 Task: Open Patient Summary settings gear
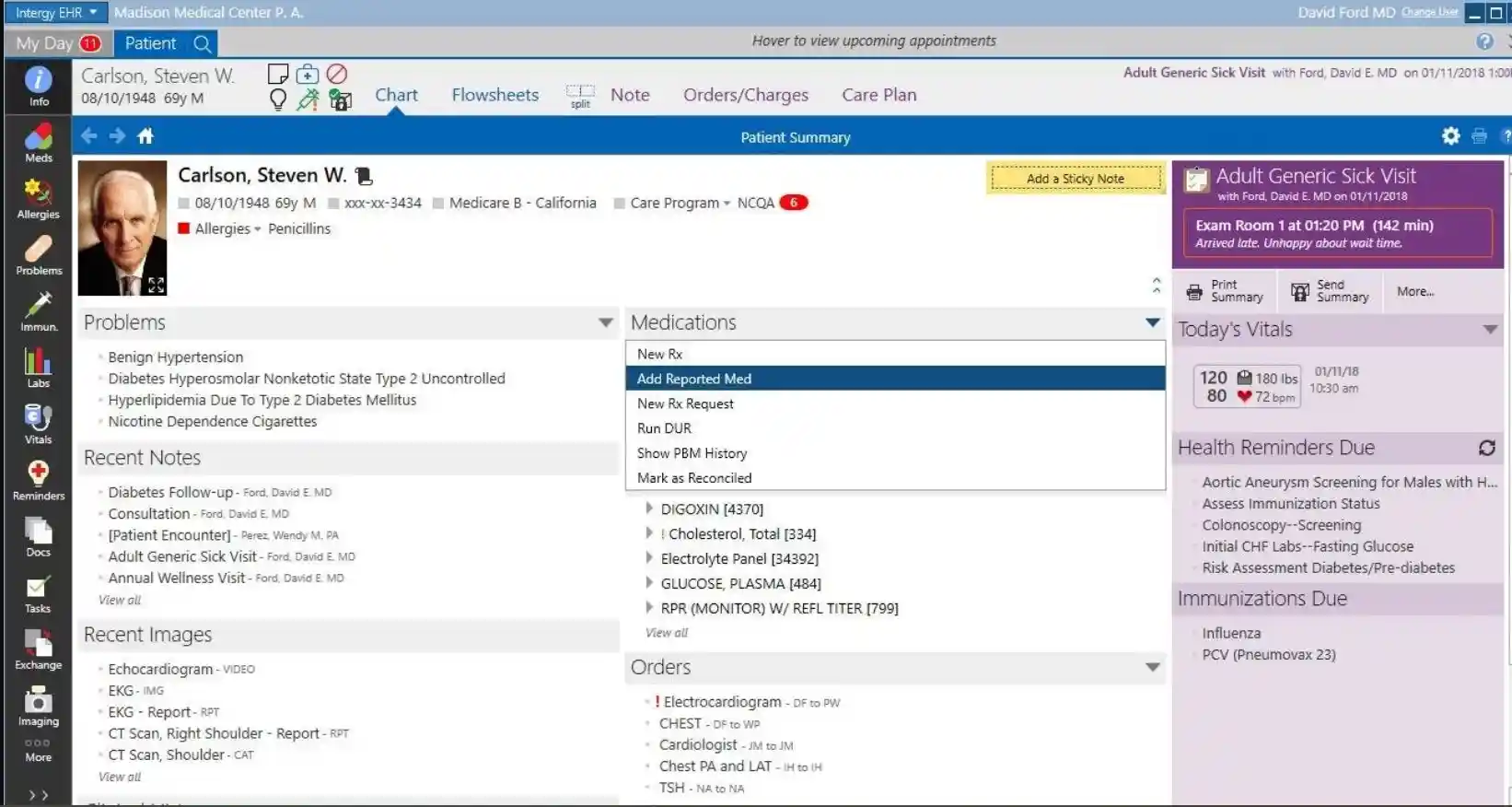1450,136
